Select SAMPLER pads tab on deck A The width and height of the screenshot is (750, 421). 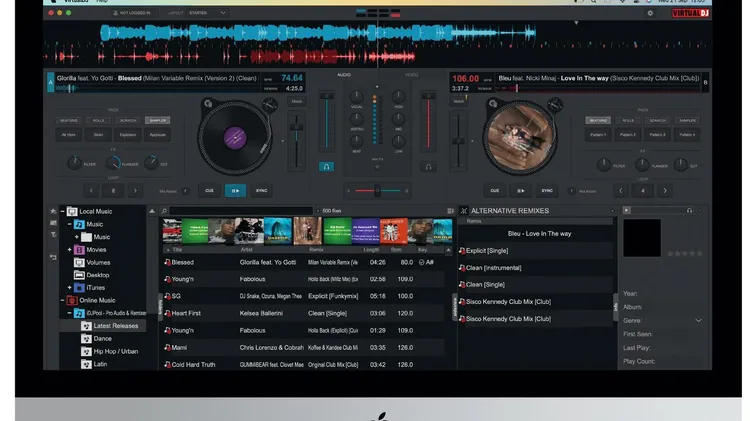click(158, 121)
